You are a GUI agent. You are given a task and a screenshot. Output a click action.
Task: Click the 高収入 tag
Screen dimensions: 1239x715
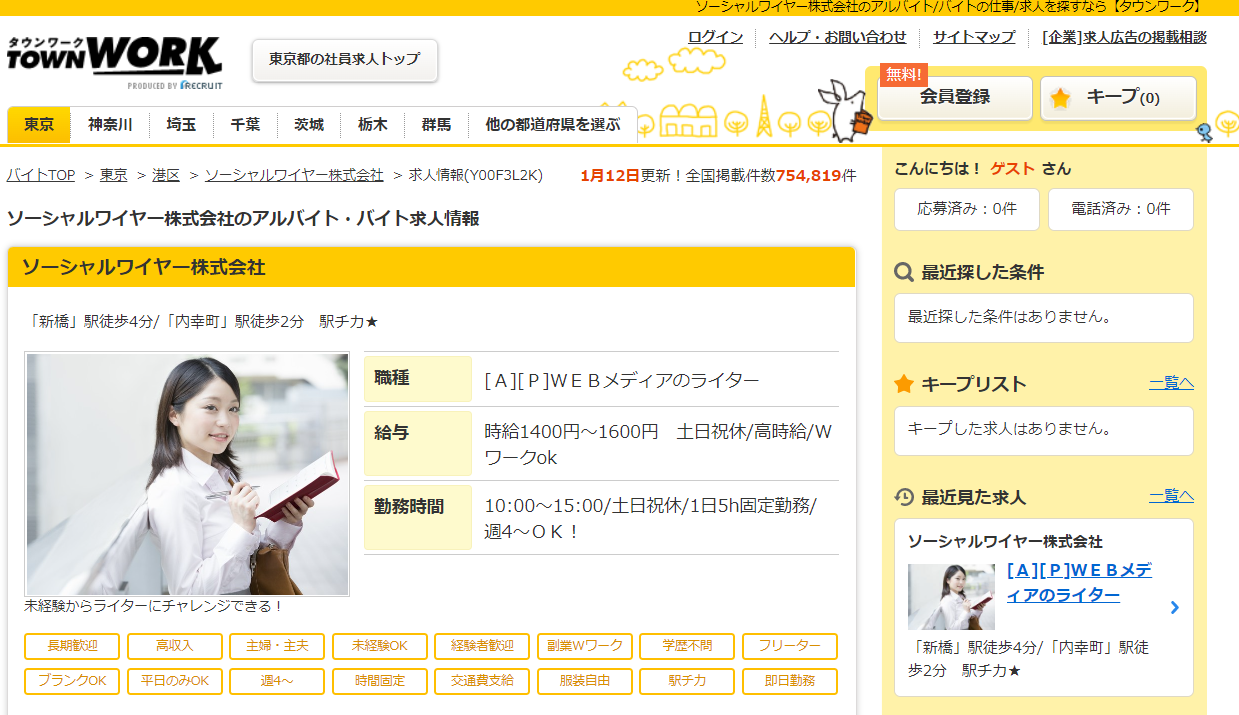(x=175, y=646)
